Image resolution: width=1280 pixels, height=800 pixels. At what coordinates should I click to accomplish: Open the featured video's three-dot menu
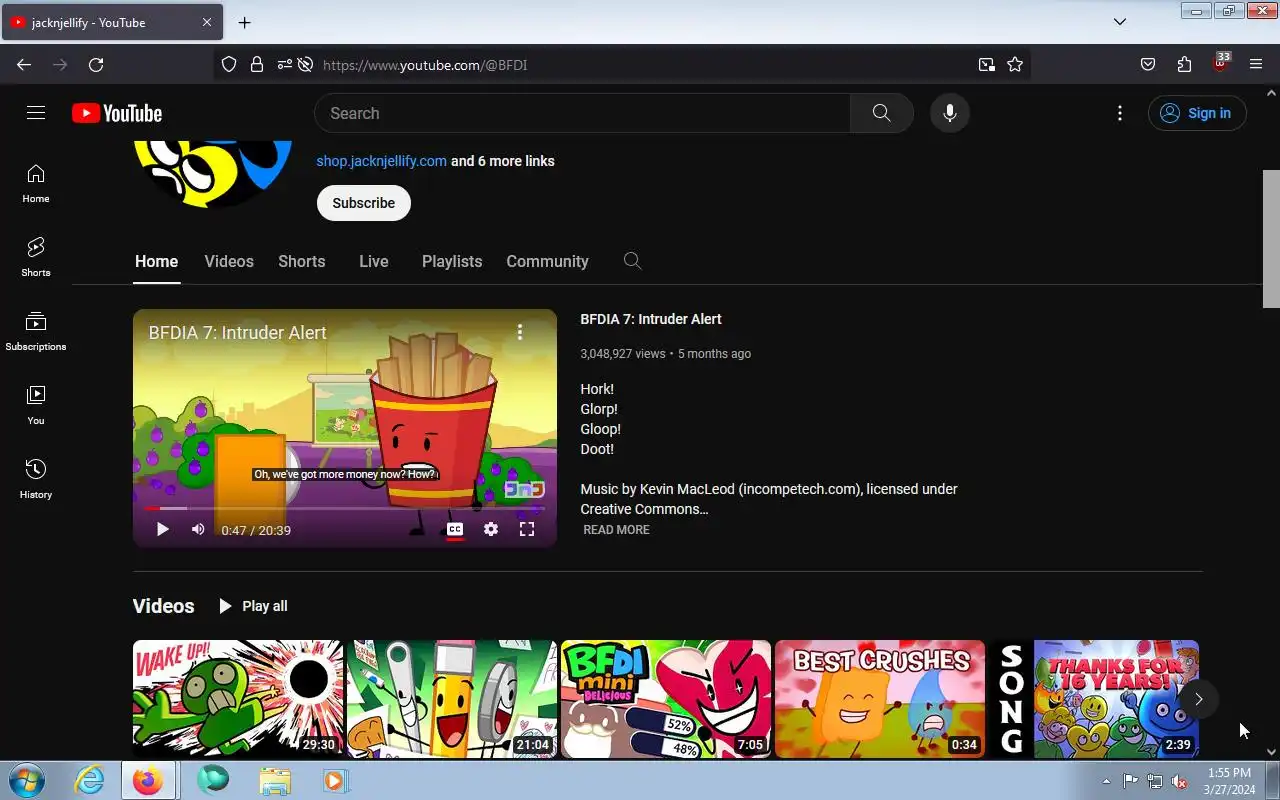click(520, 332)
